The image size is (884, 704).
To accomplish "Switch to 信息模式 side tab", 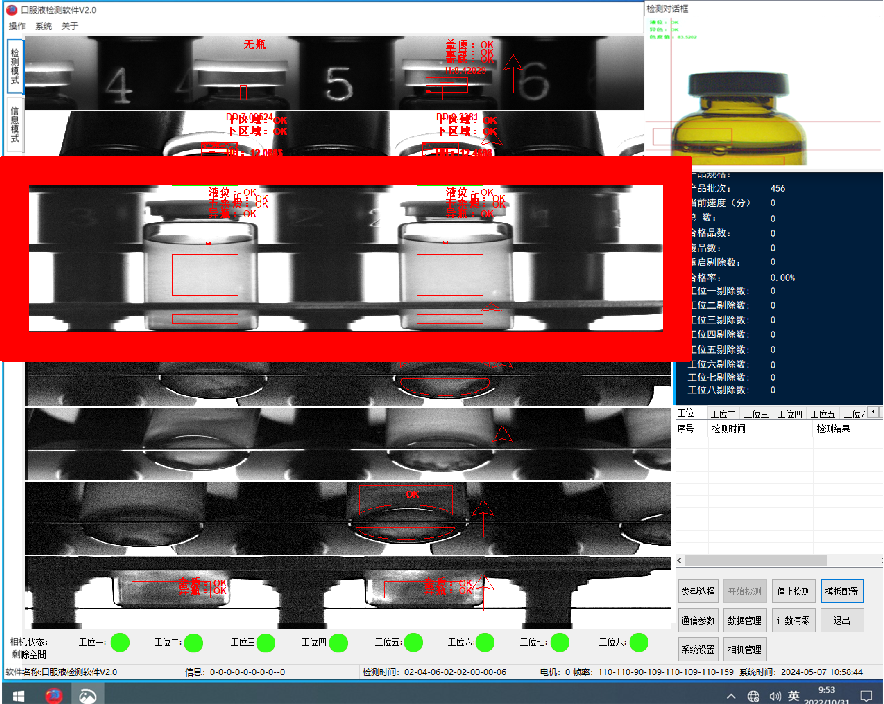I will coord(14,125).
